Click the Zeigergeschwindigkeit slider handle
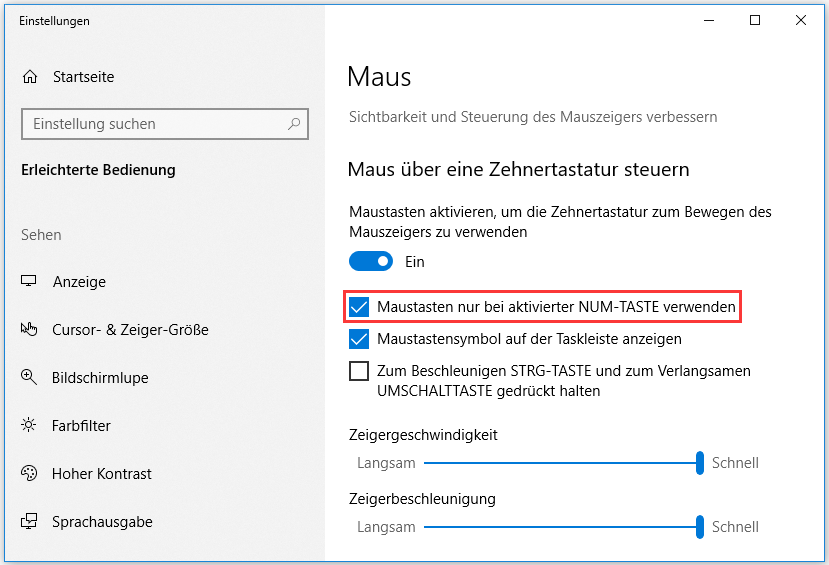The image size is (829, 565). point(699,463)
